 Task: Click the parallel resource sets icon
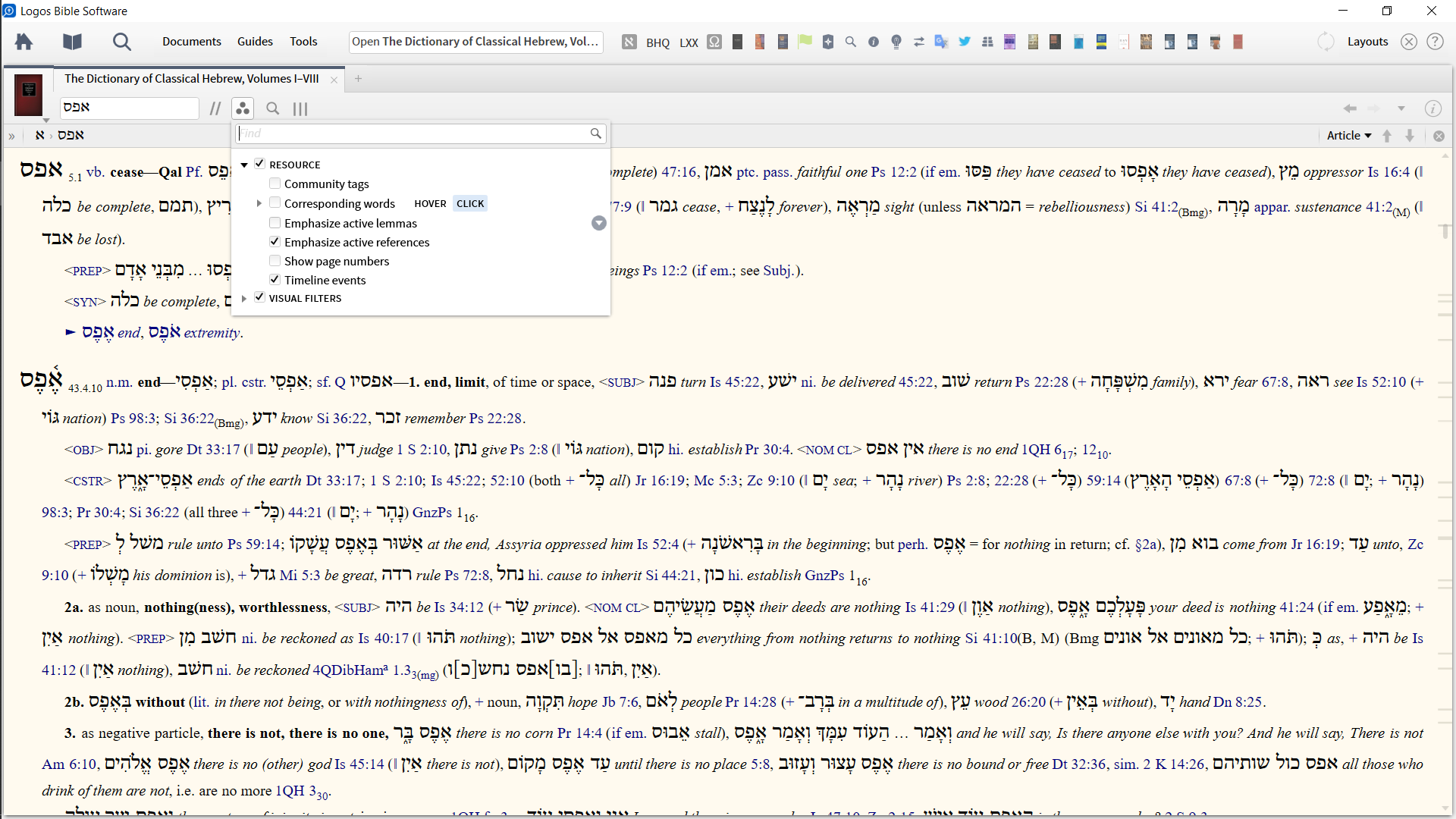(215, 108)
